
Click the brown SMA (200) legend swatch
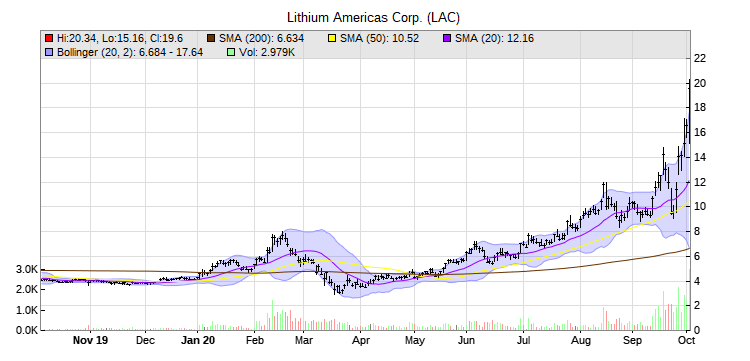211,38
